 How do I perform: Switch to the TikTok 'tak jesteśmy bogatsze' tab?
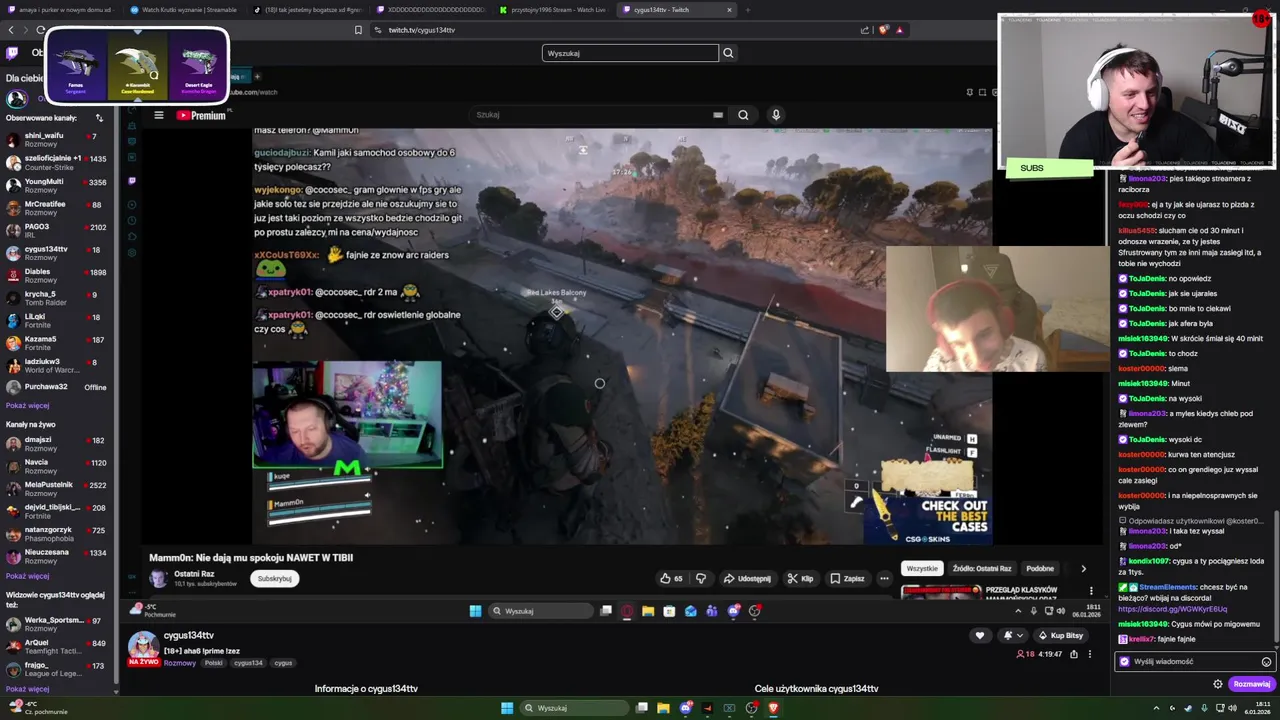pyautogui.click(x=307, y=10)
